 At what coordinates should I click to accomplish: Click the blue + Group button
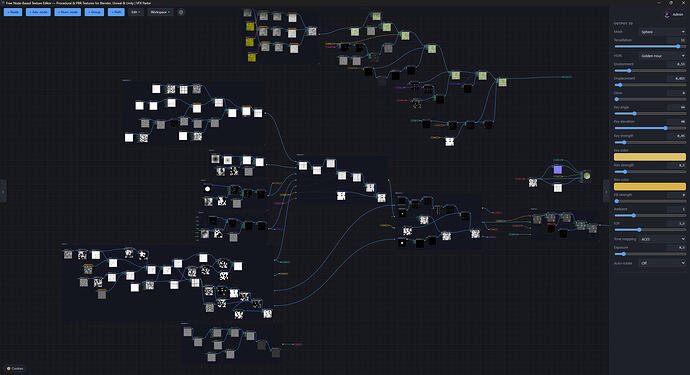(x=94, y=12)
